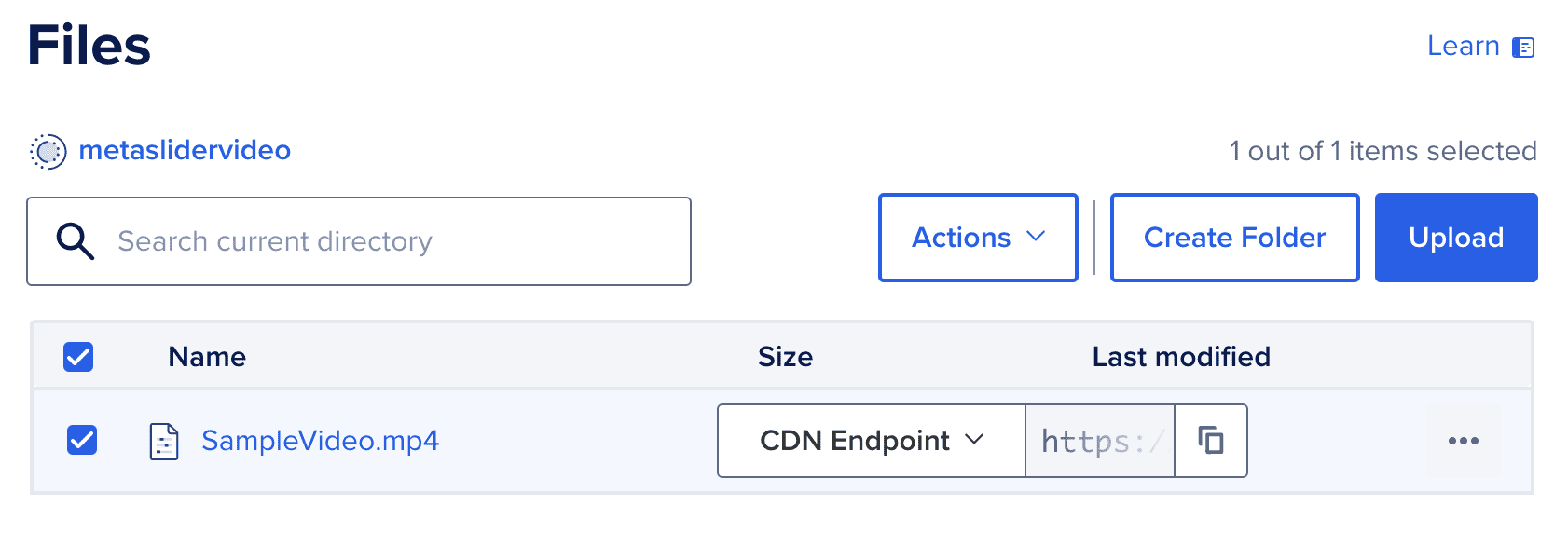Click the metaslidervideo bucket icon
1568x533 pixels.
pos(48,151)
